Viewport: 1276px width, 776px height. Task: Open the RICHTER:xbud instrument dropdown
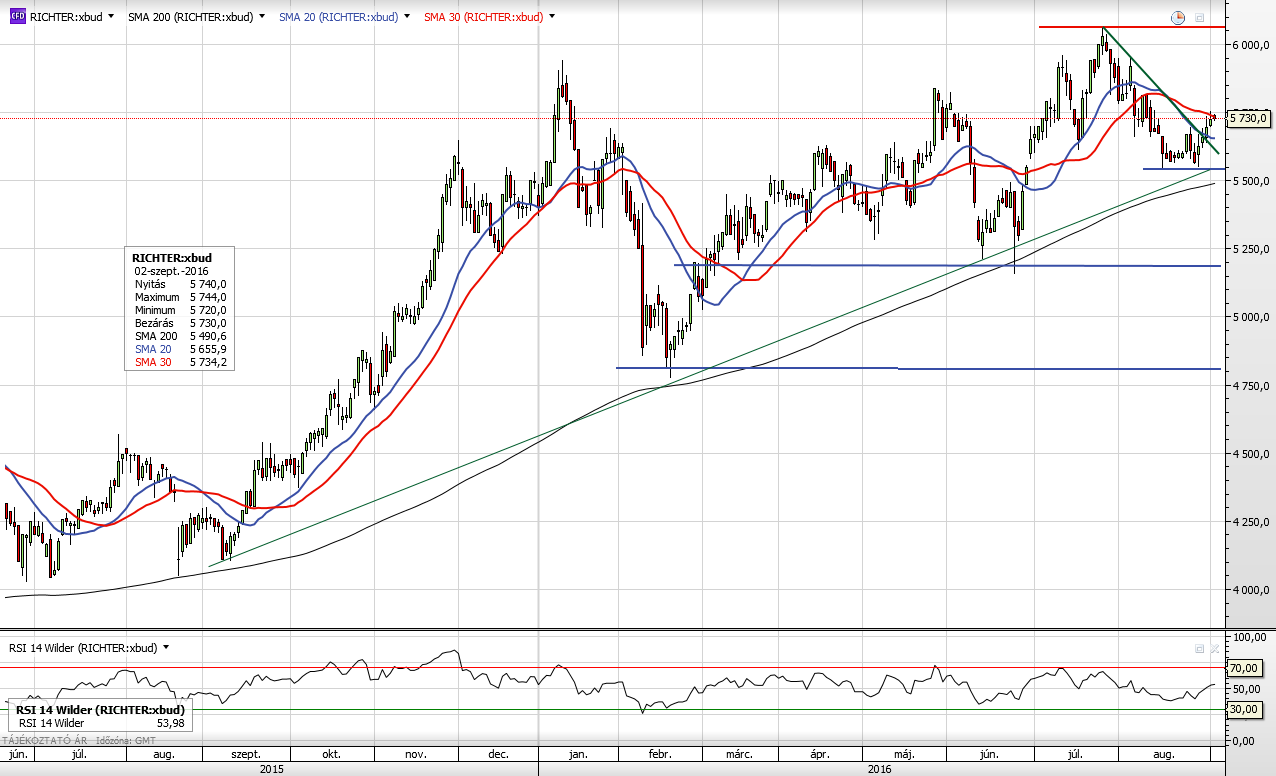point(110,17)
